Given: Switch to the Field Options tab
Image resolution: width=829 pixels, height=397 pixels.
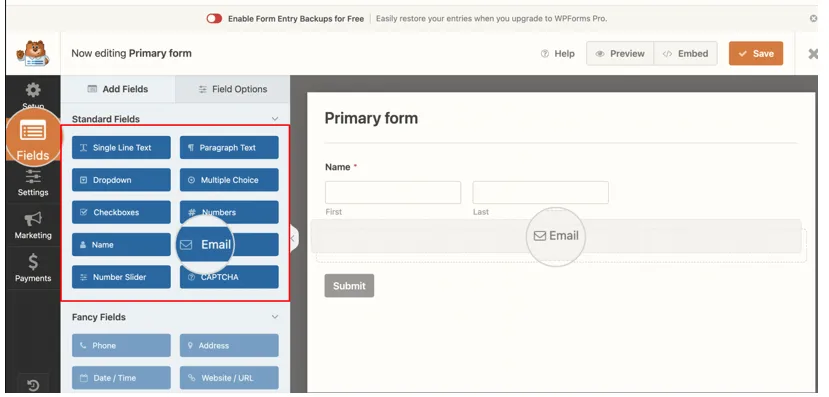Looking at the screenshot, I should pyautogui.click(x=233, y=89).
